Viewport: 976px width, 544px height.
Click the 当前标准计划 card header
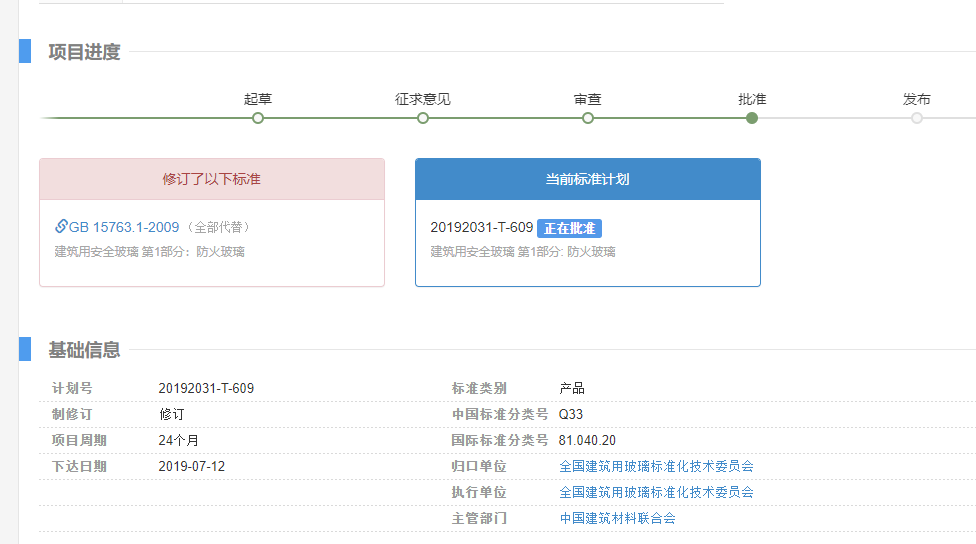tap(587, 179)
